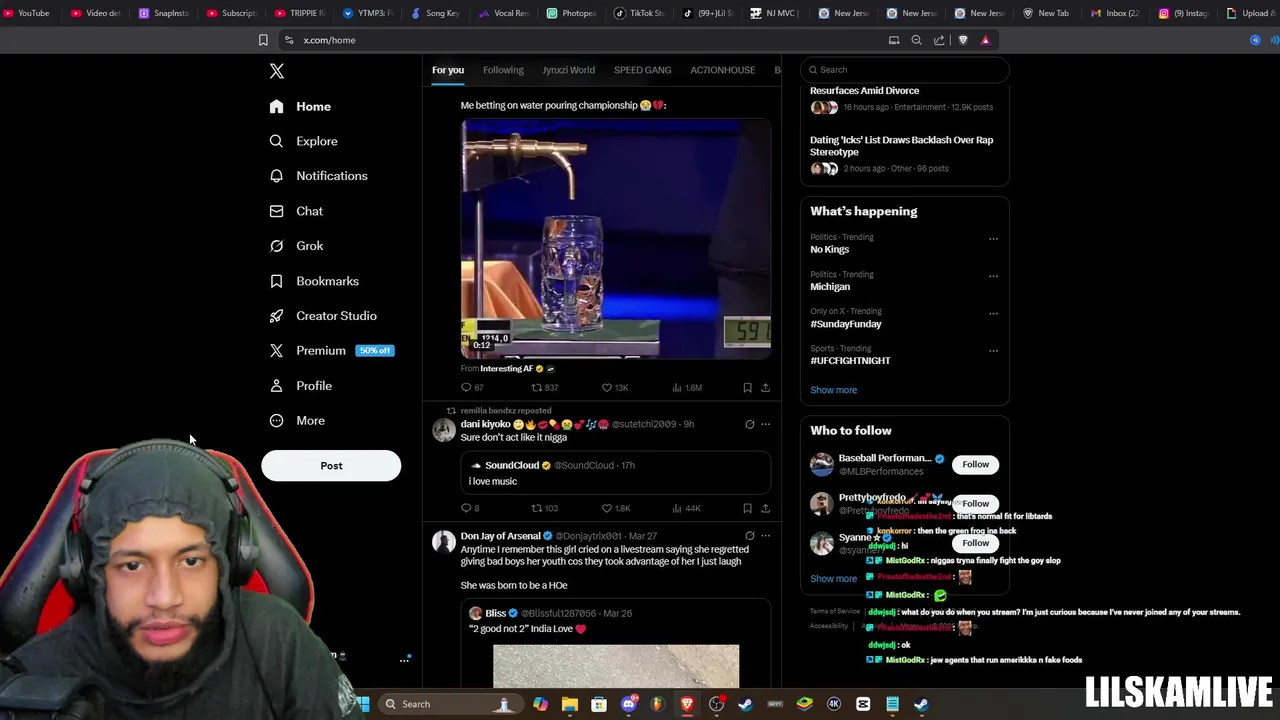The height and width of the screenshot is (720, 1280).
Task: Bookmark the water pouring post
Action: 747,388
